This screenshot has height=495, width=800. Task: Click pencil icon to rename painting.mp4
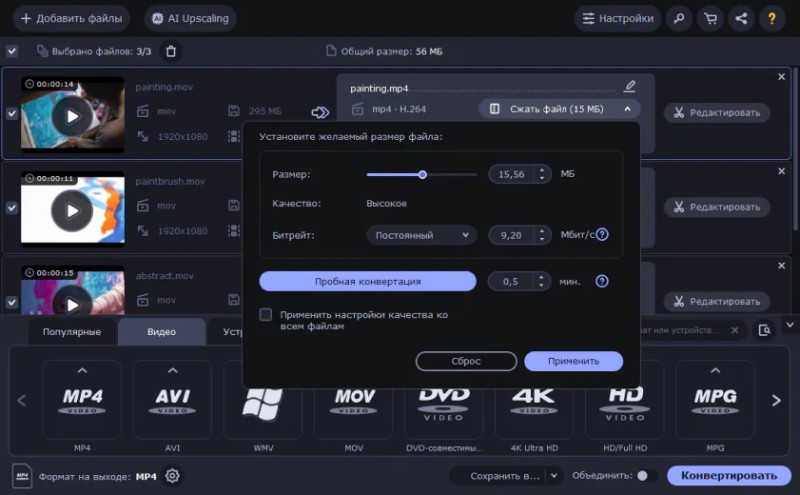tap(629, 87)
